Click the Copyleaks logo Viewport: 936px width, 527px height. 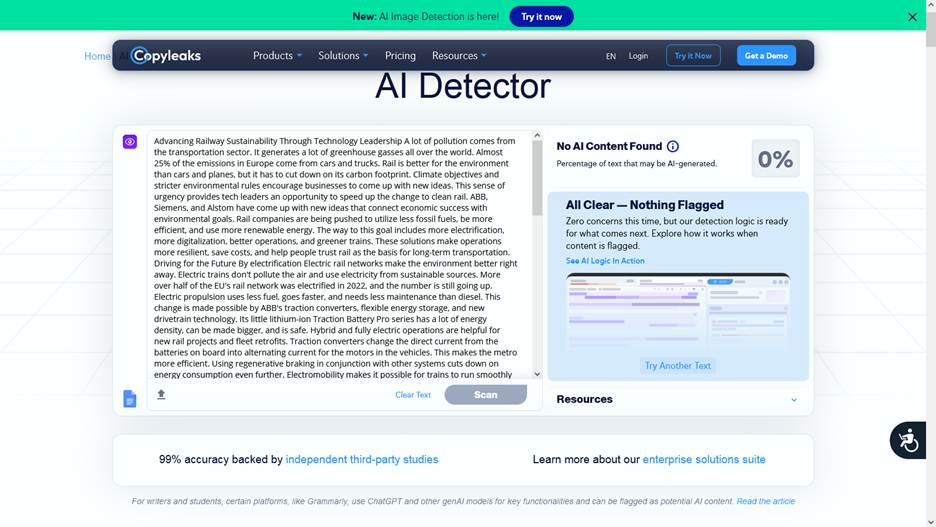point(166,56)
